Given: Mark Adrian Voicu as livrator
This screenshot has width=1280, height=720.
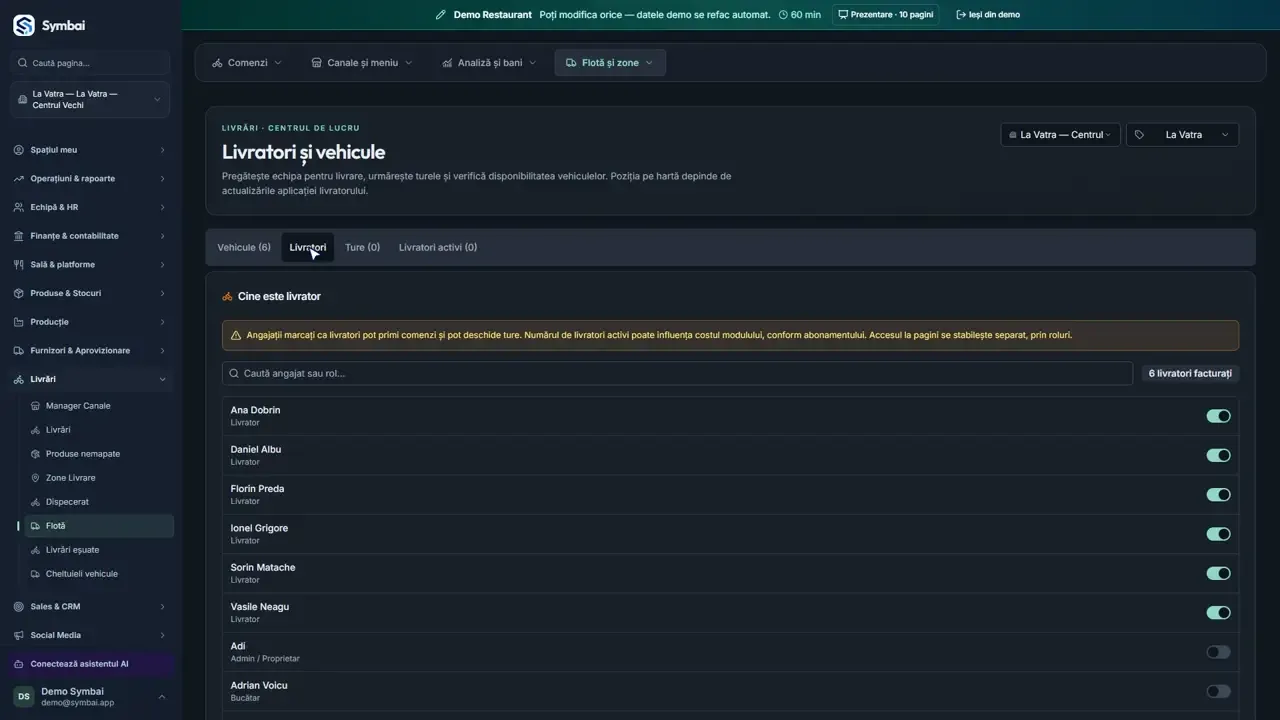Looking at the screenshot, I should 1218,691.
